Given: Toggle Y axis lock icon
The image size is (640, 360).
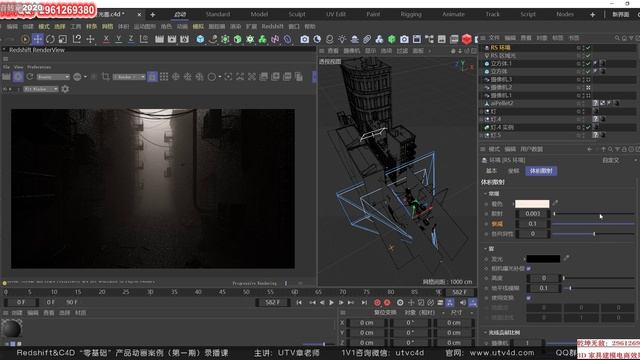Looking at the screenshot, I should click(x=118, y=39).
